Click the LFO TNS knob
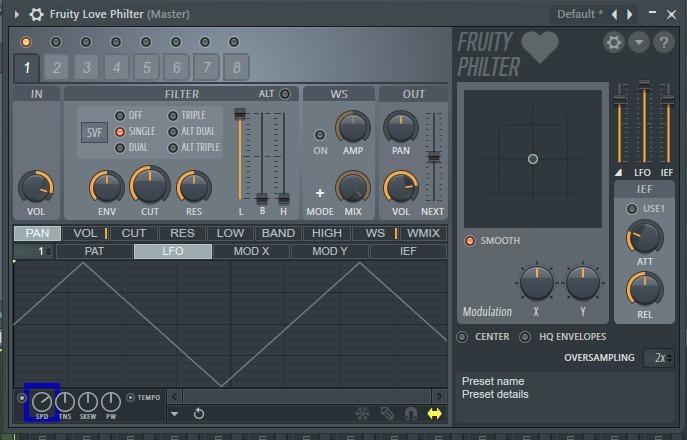 (65, 402)
